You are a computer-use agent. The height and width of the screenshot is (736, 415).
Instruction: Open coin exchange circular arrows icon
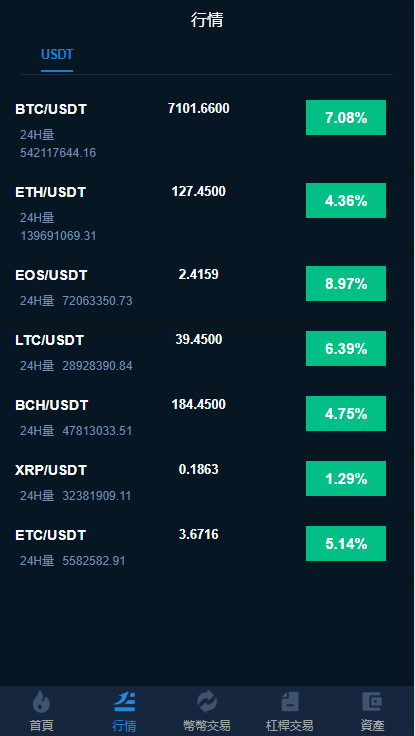(207, 702)
